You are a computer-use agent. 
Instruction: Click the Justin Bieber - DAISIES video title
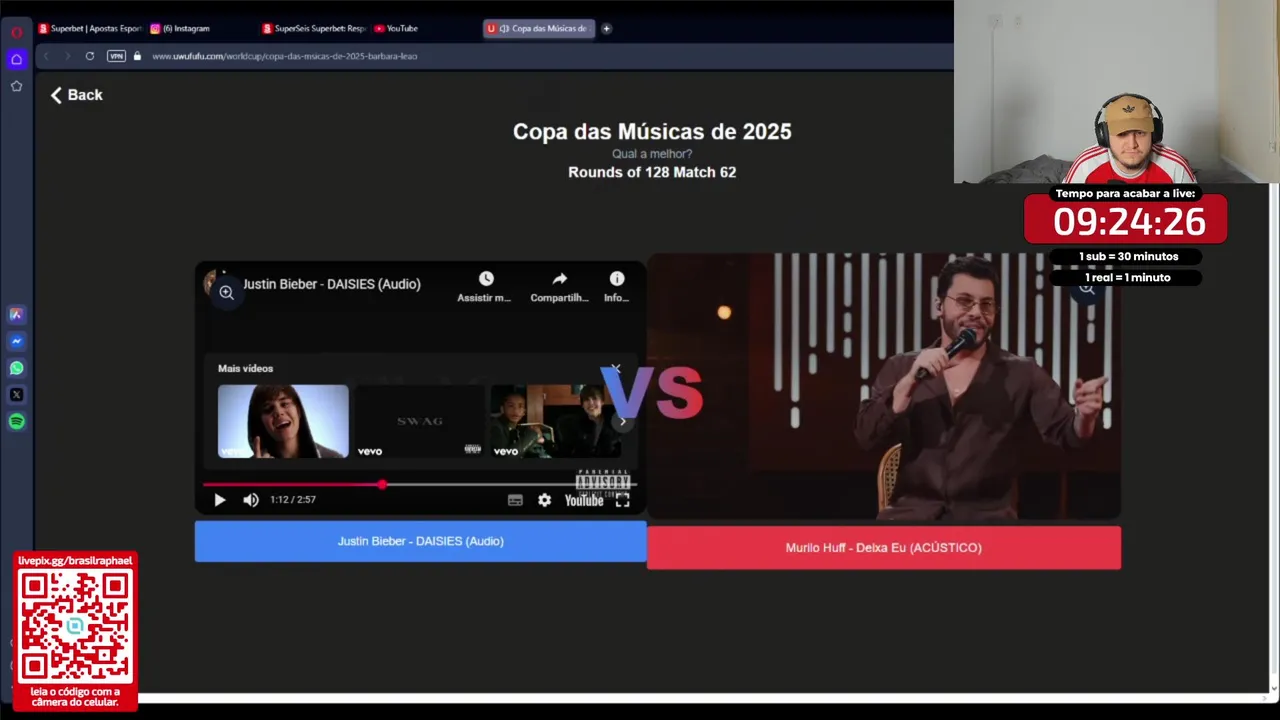click(331, 284)
